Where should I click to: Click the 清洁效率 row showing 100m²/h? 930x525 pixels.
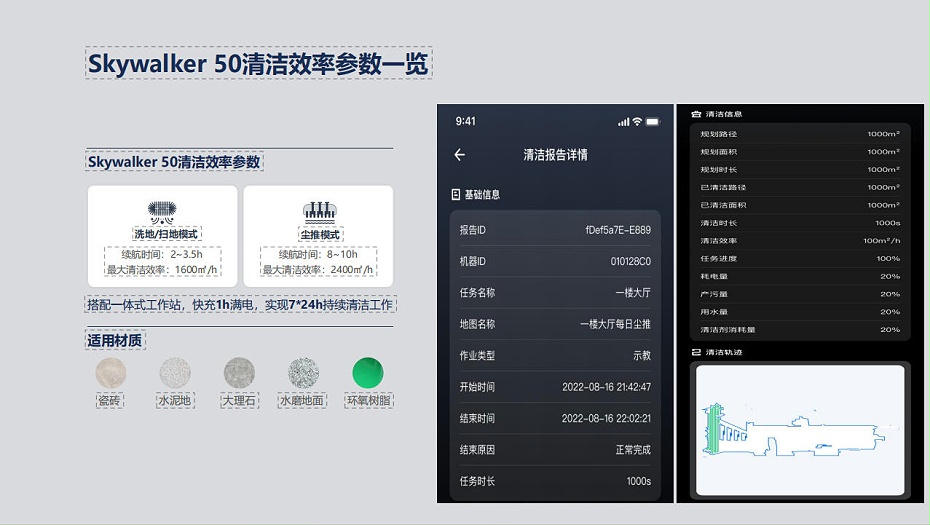[799, 240]
